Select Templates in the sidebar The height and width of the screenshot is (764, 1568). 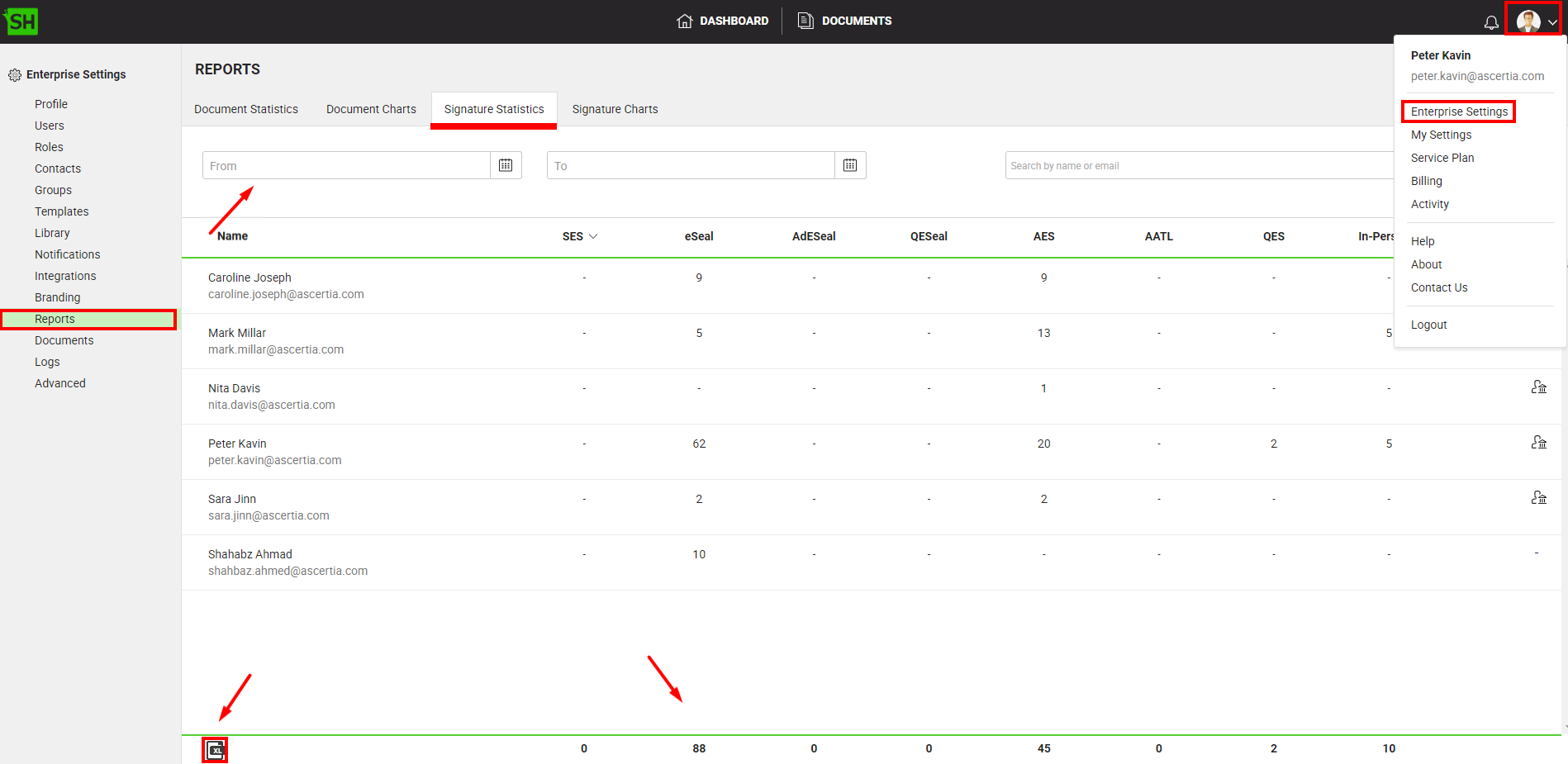point(61,211)
